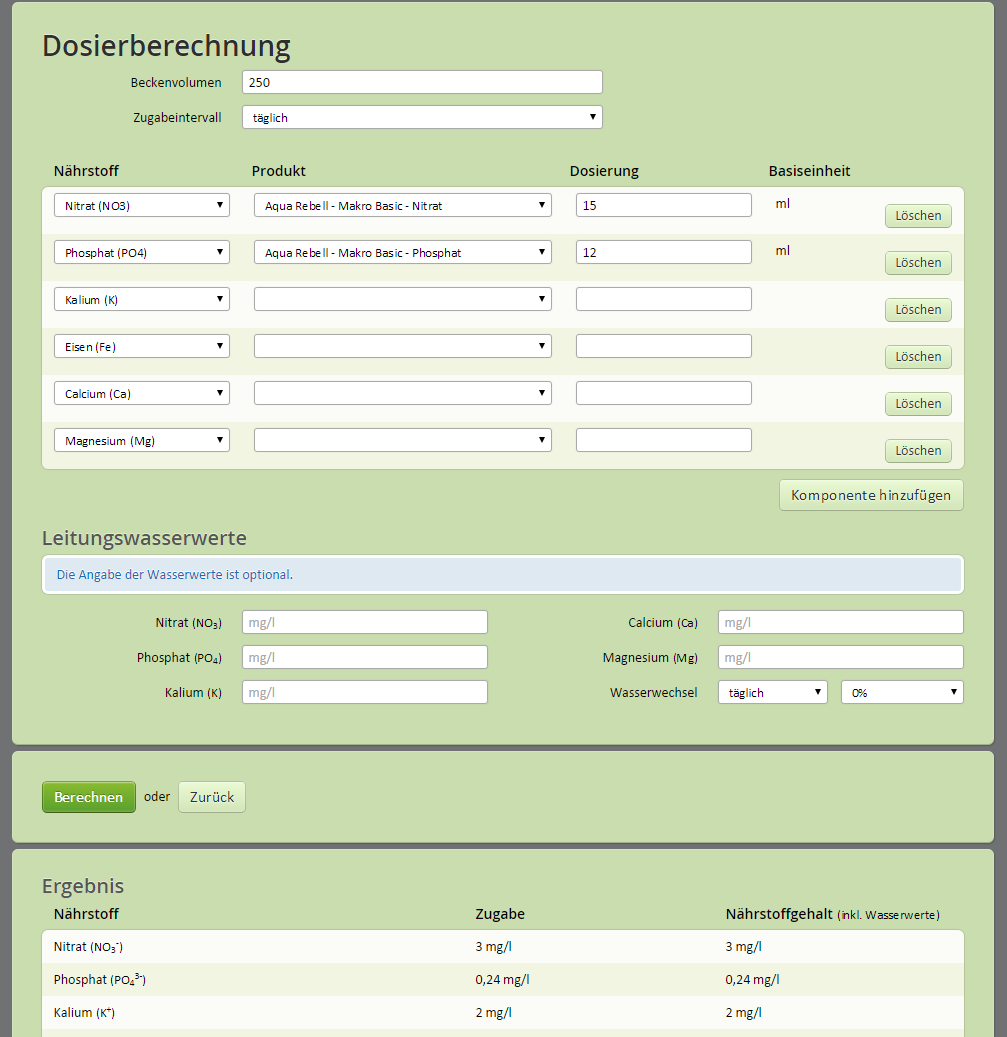Click the Zurück button
This screenshot has height=1037, width=1007.
pyautogui.click(x=212, y=797)
